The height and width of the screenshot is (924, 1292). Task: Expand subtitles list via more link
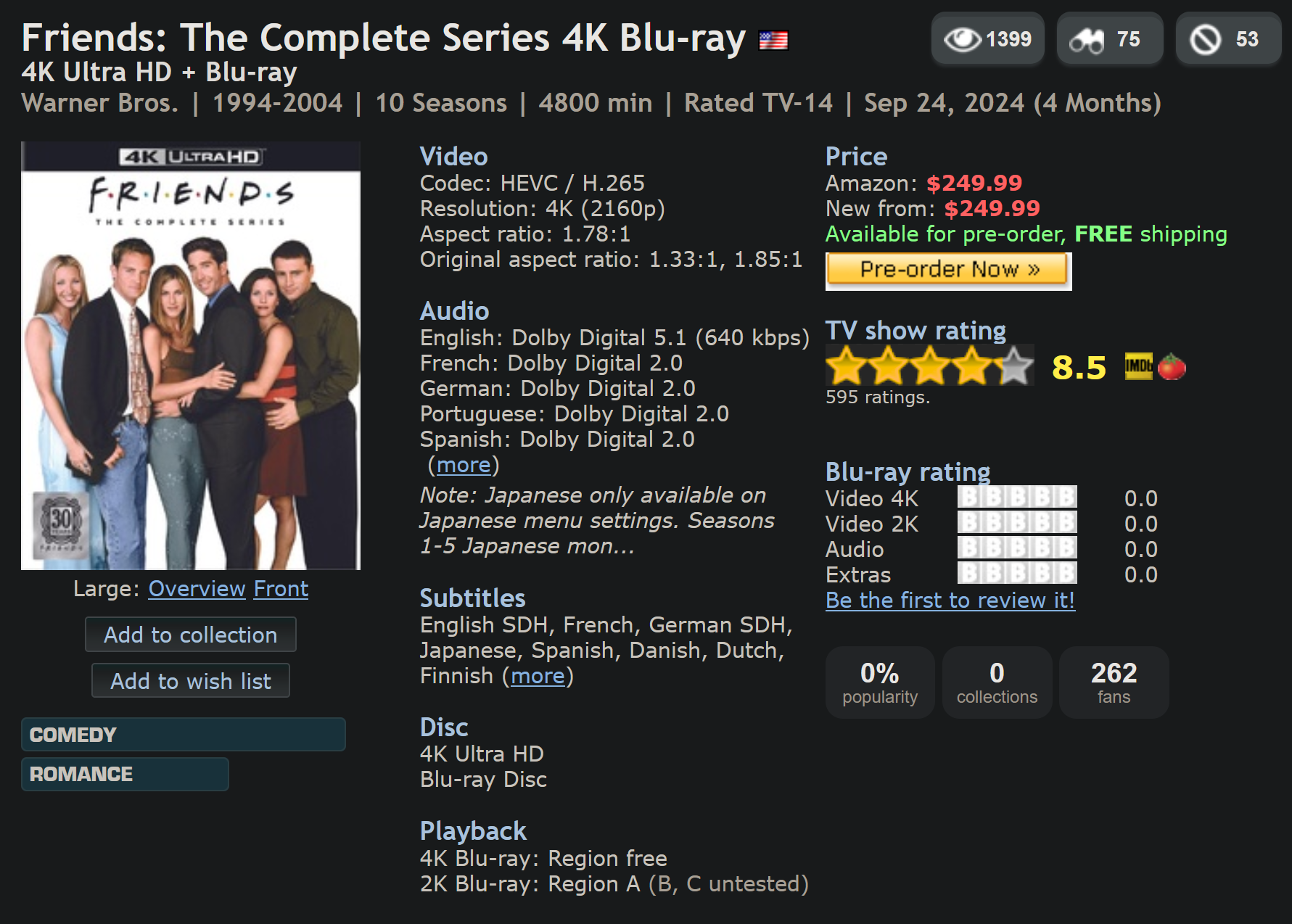tap(538, 676)
